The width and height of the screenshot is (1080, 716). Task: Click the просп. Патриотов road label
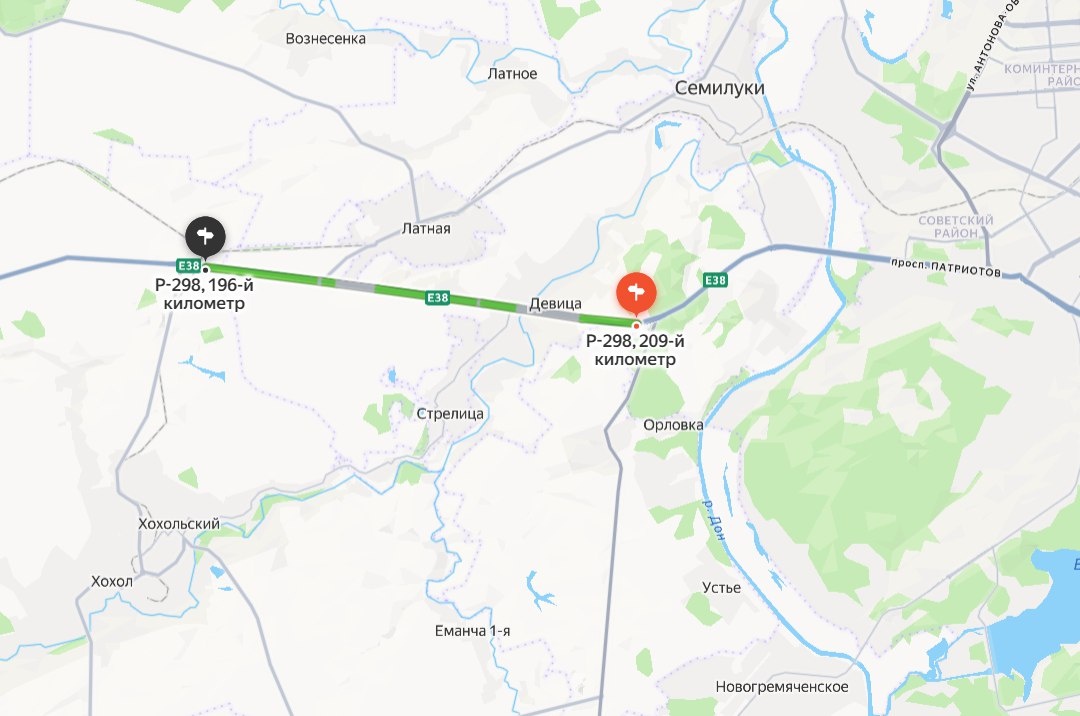946,267
